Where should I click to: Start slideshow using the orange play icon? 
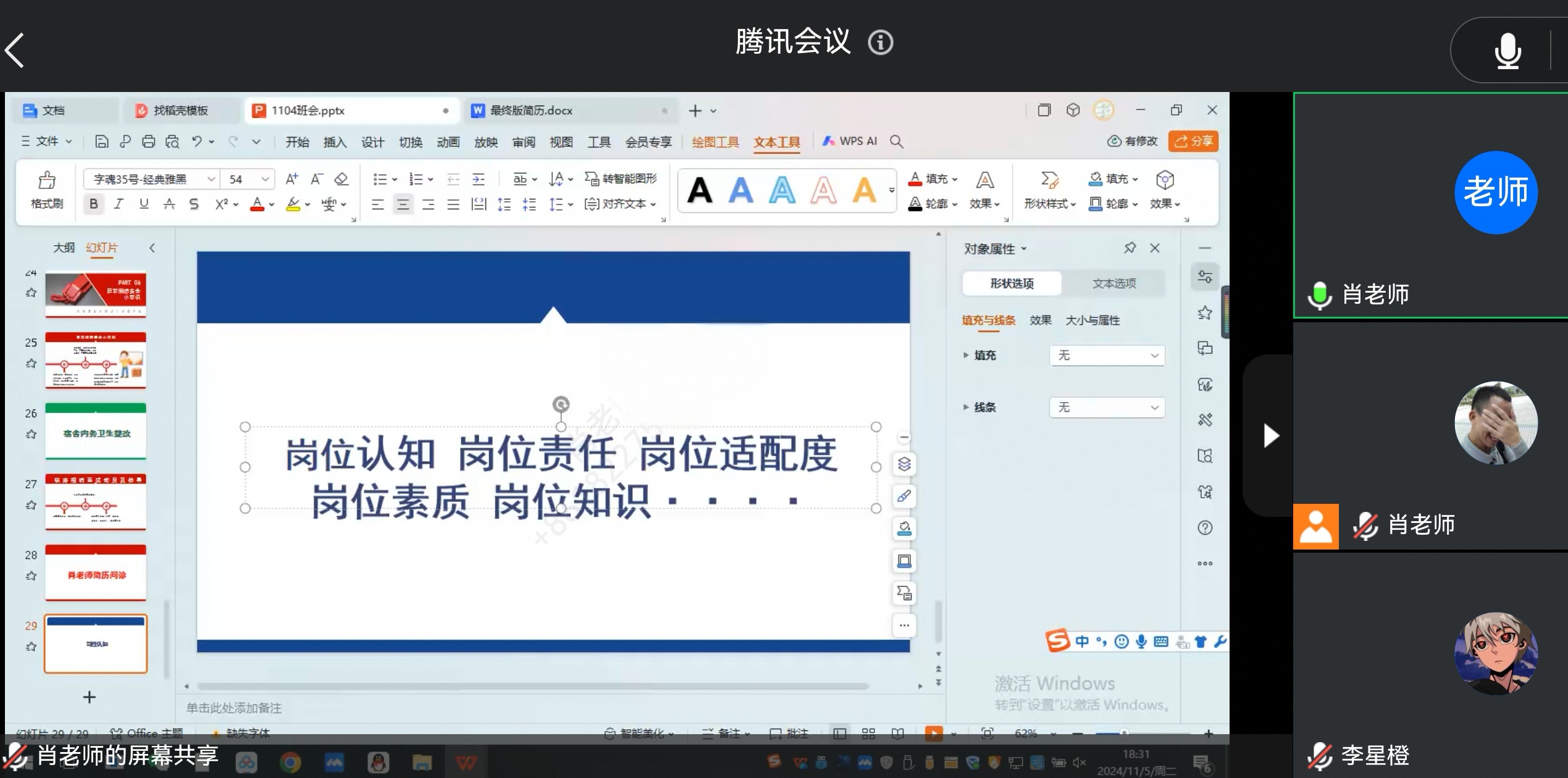(x=934, y=734)
